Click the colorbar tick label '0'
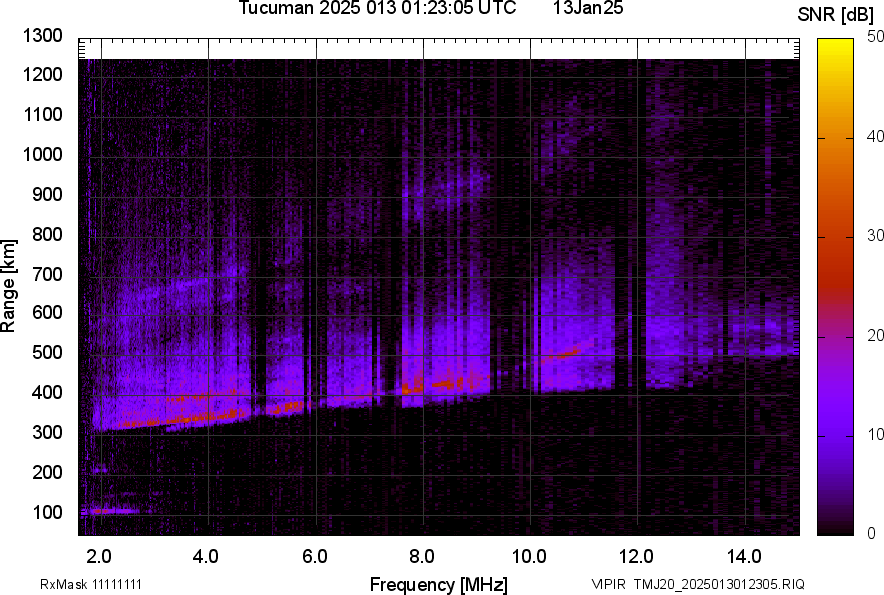The width and height of the screenshot is (884, 595). coord(872,533)
